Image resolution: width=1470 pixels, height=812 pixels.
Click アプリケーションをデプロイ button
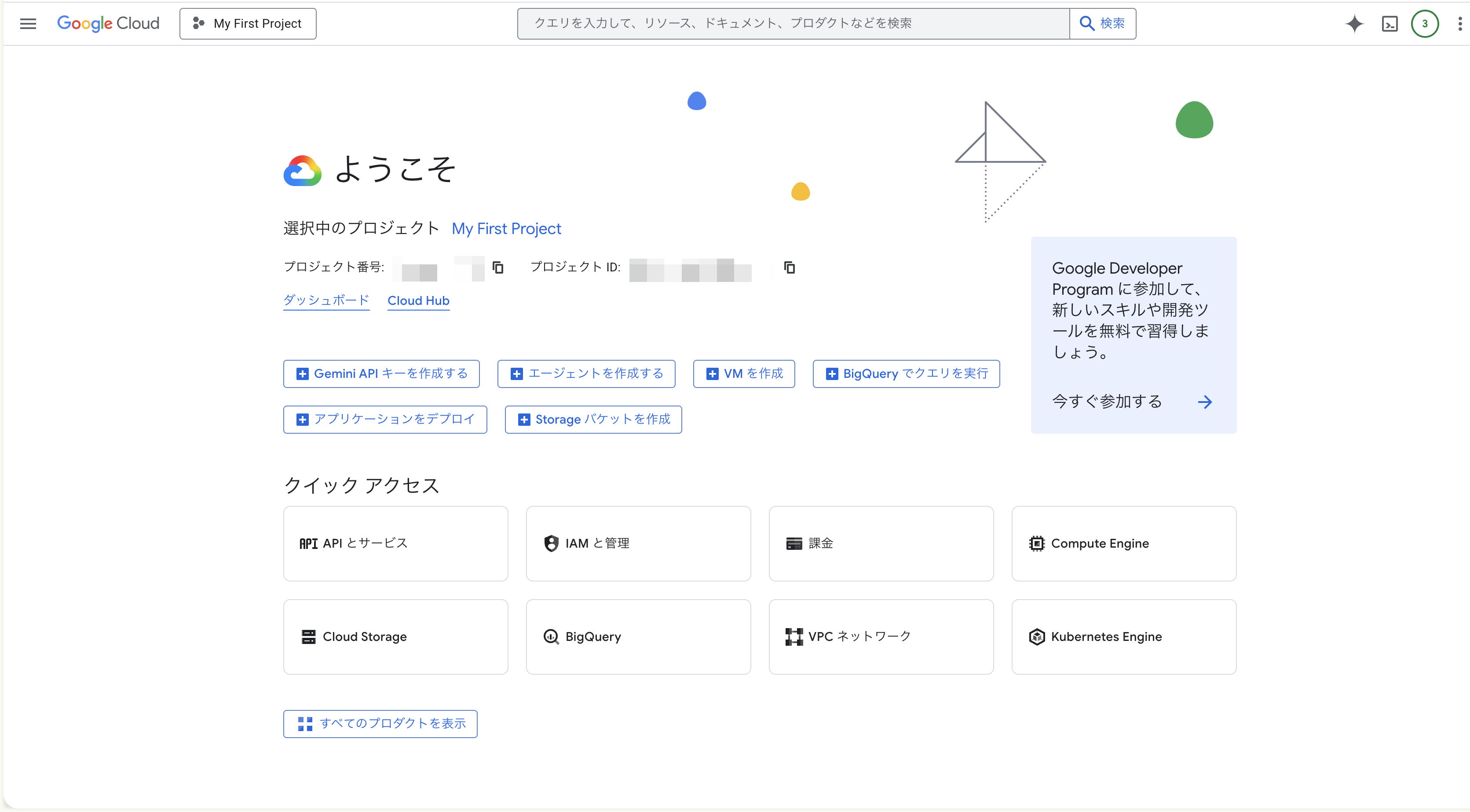point(385,419)
